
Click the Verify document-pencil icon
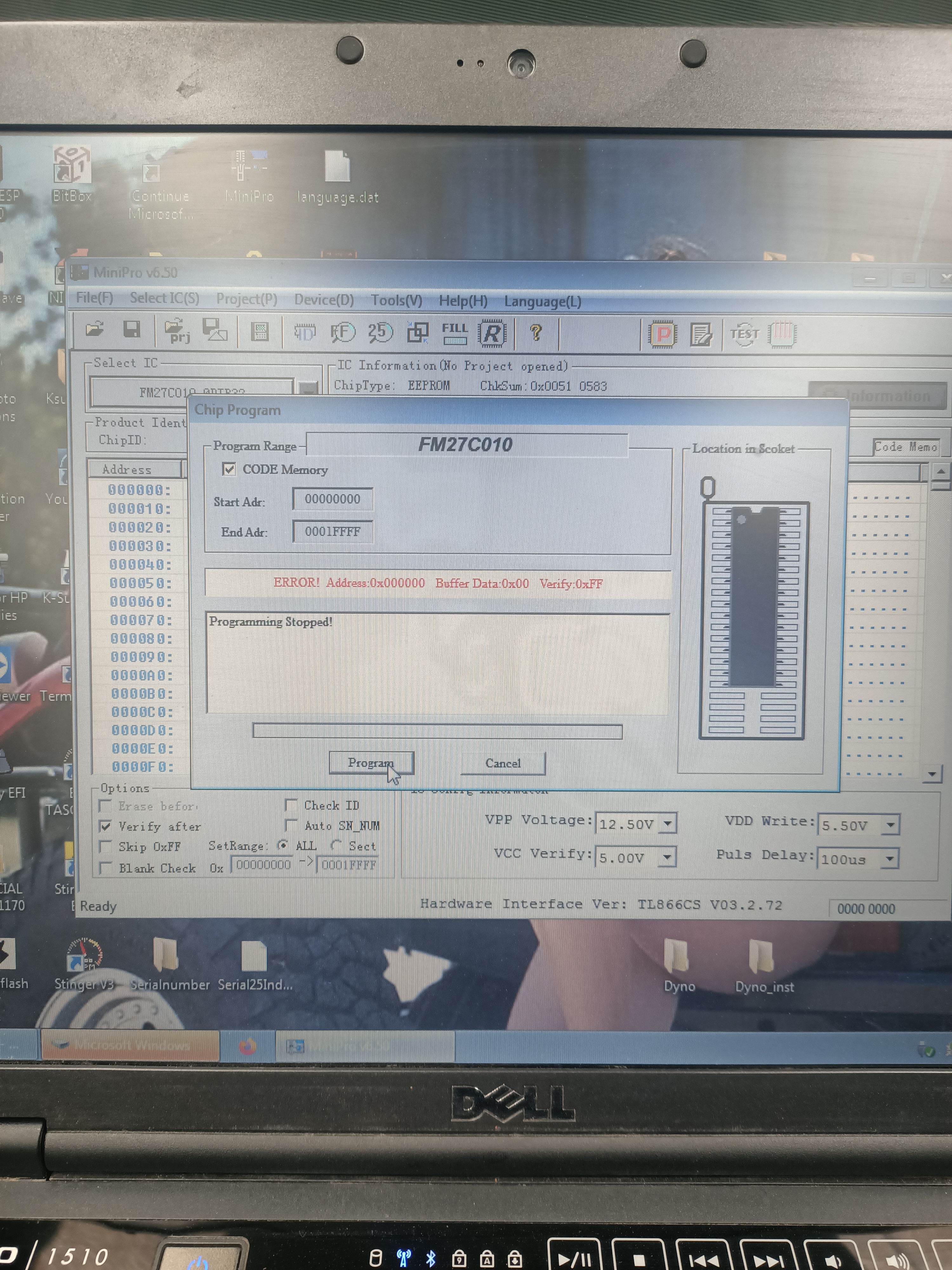701,335
